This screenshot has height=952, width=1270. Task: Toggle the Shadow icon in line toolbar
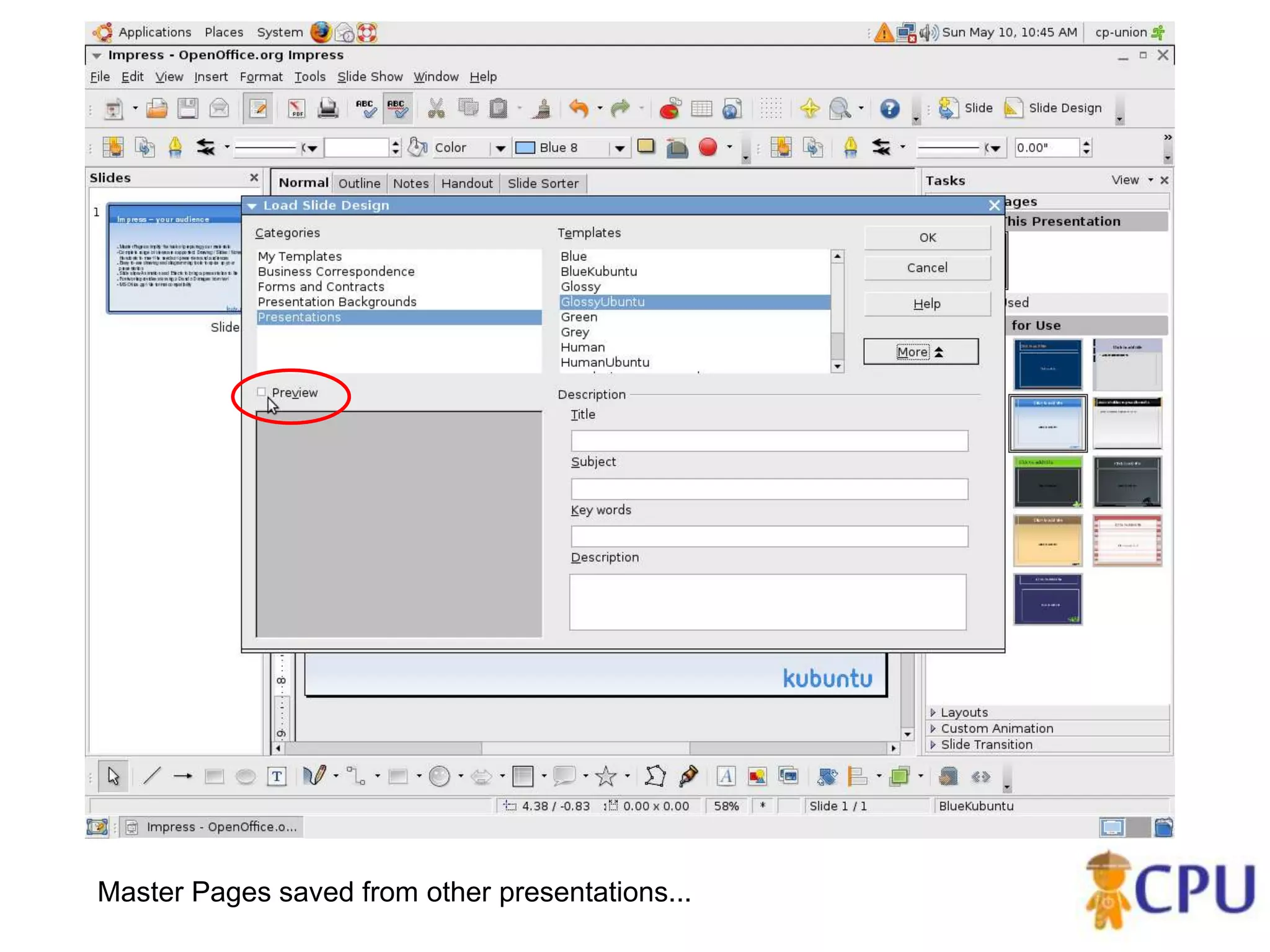(646, 147)
